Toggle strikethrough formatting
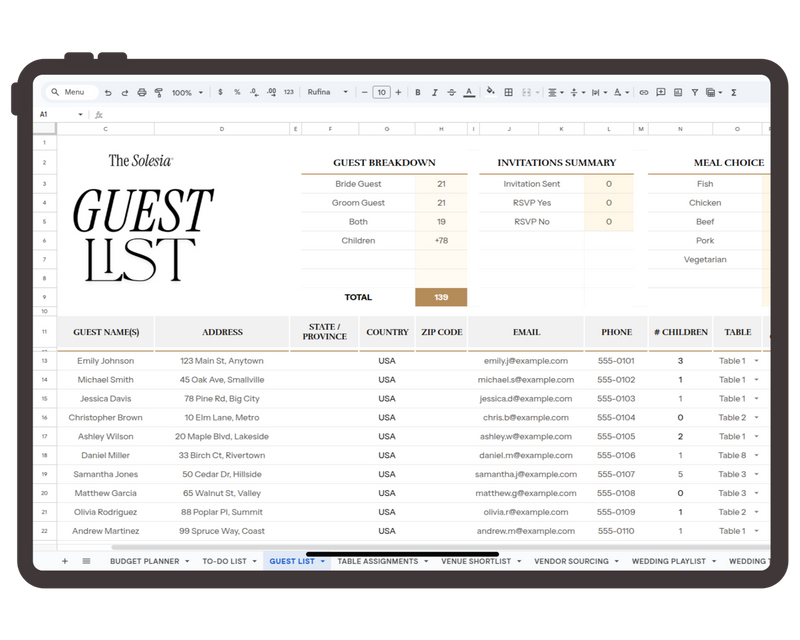This screenshot has width=800, height=640. pyautogui.click(x=451, y=92)
